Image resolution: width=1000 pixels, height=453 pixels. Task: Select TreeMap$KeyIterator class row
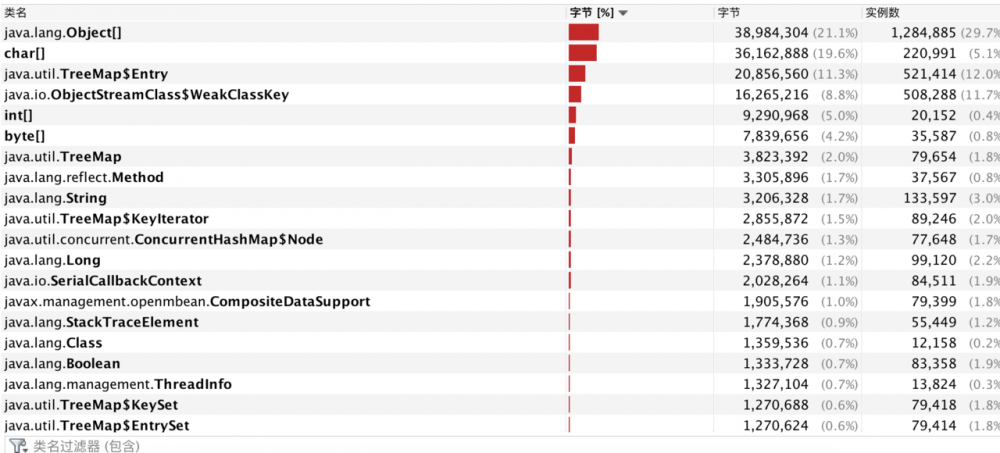click(x=500, y=219)
